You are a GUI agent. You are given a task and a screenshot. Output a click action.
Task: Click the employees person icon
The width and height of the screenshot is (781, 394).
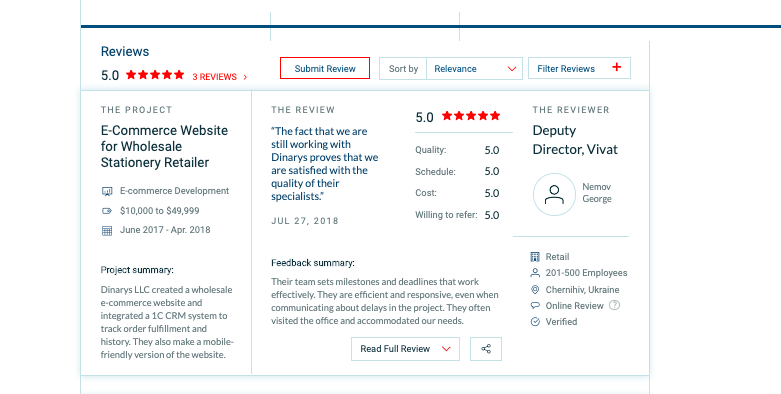535,272
